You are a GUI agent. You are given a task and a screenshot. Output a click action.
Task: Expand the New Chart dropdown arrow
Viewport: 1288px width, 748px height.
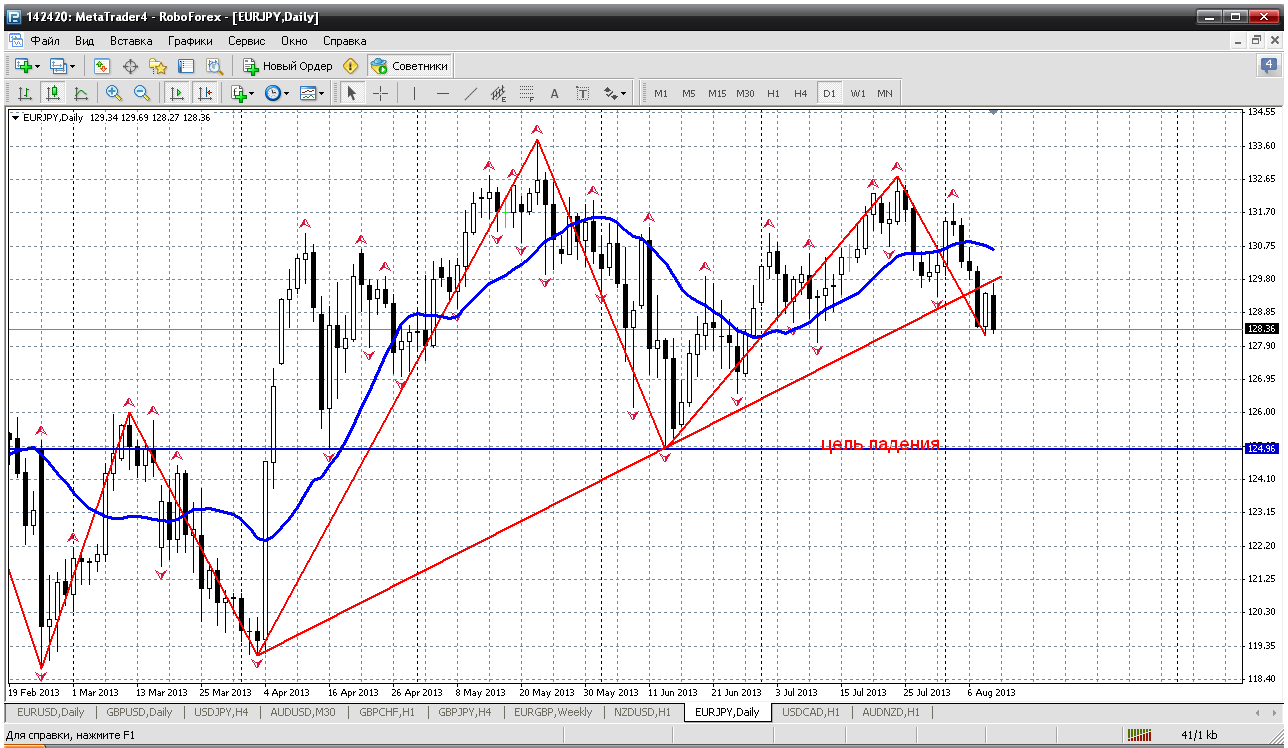[37, 67]
